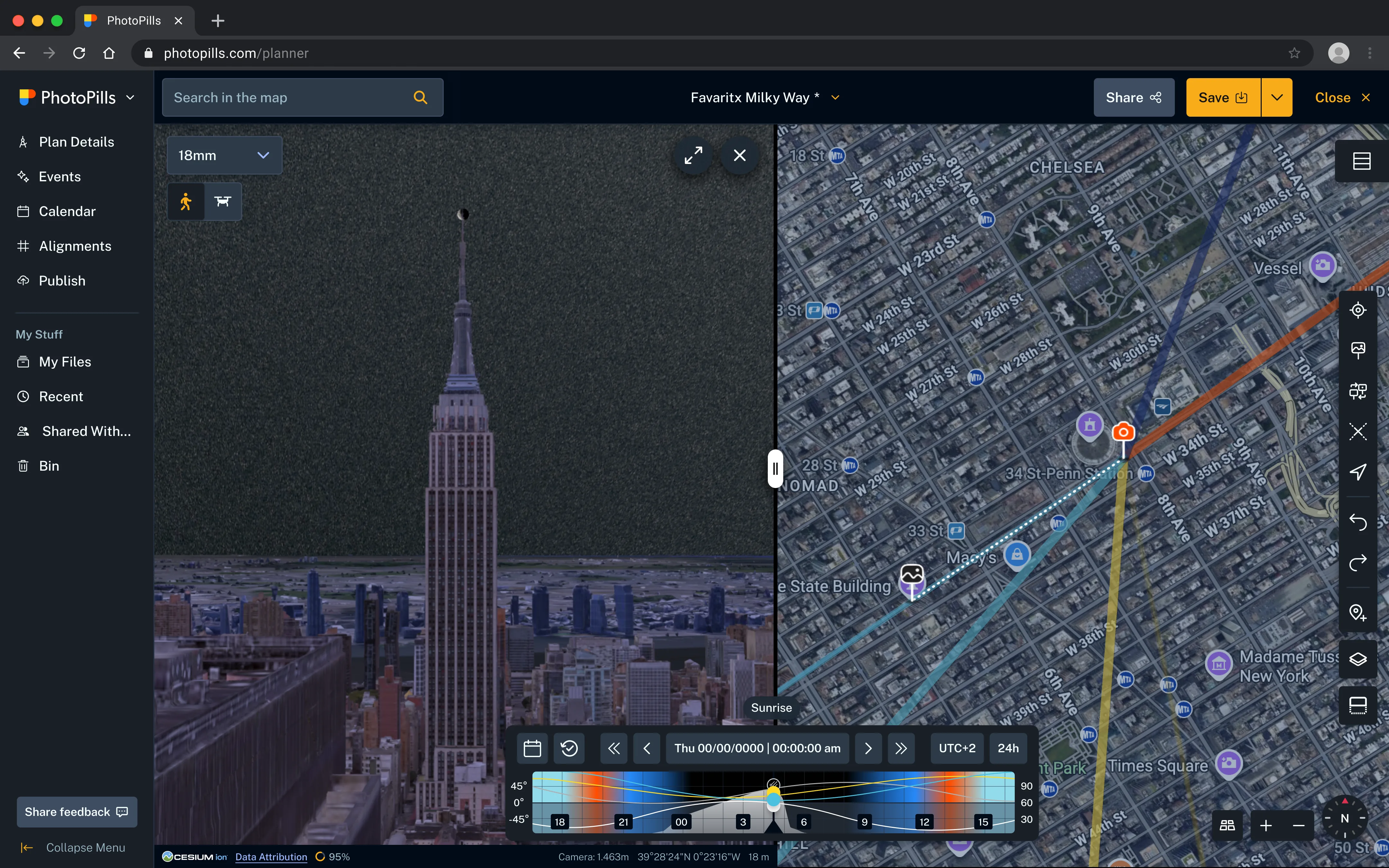The width and height of the screenshot is (1389, 868).
Task: Click the Share button
Action: 1134,98
